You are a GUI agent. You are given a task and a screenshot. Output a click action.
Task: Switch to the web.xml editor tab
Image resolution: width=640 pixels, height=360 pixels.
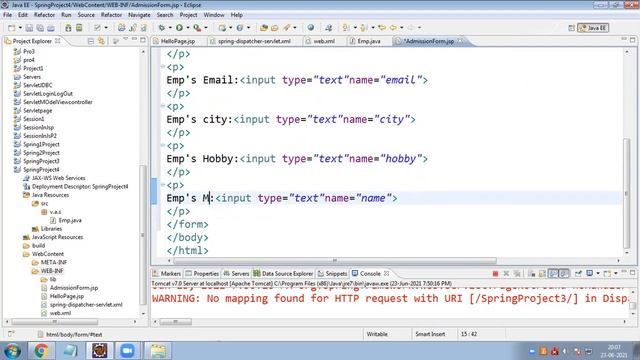click(324, 41)
